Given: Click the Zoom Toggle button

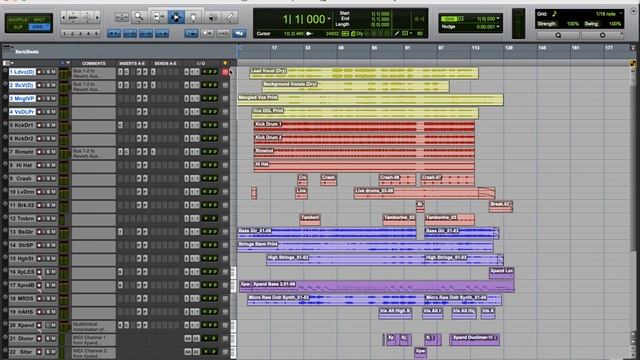Looking at the screenshot, I should point(122,17).
